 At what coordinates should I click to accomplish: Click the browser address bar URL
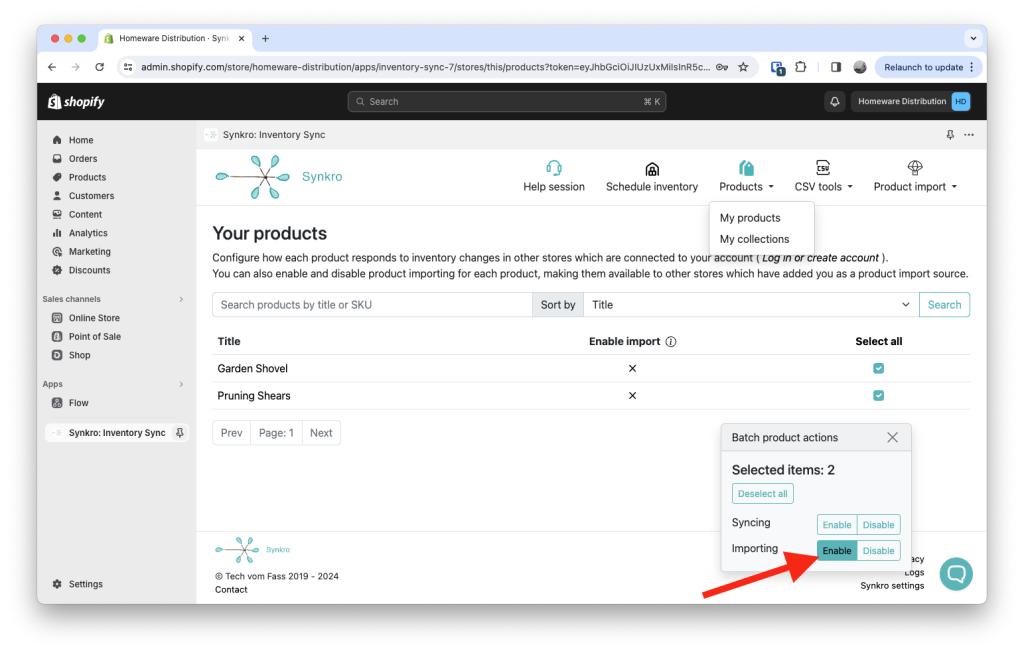click(x=425, y=67)
